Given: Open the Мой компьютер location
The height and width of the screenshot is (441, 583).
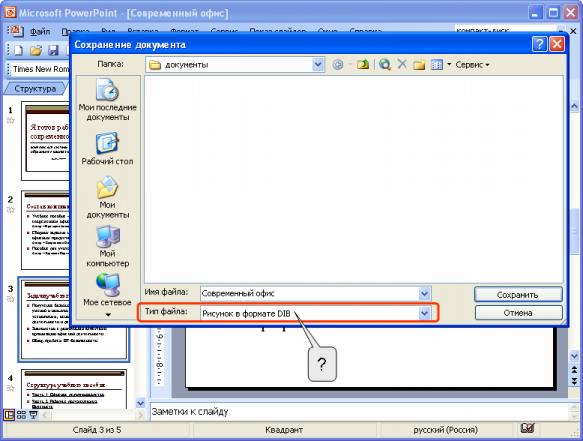Looking at the screenshot, I should pyautogui.click(x=107, y=247).
